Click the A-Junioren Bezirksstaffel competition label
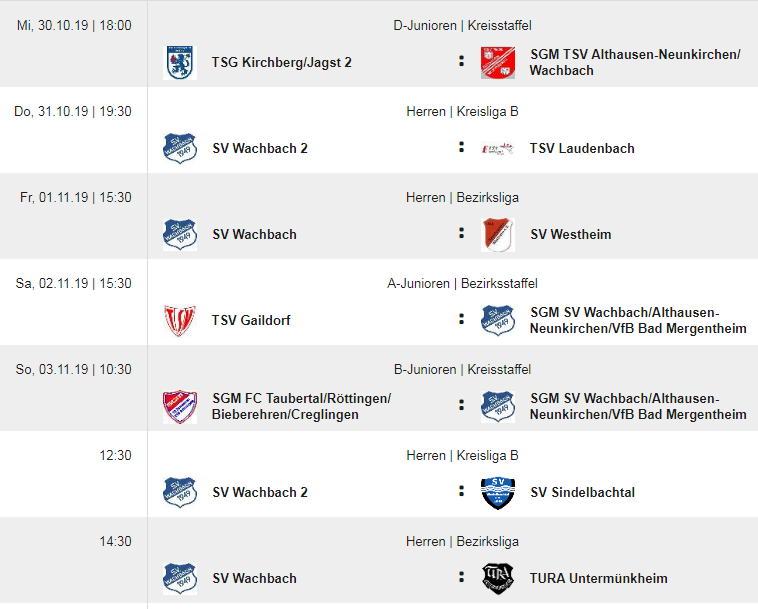758x609 pixels. pos(462,283)
